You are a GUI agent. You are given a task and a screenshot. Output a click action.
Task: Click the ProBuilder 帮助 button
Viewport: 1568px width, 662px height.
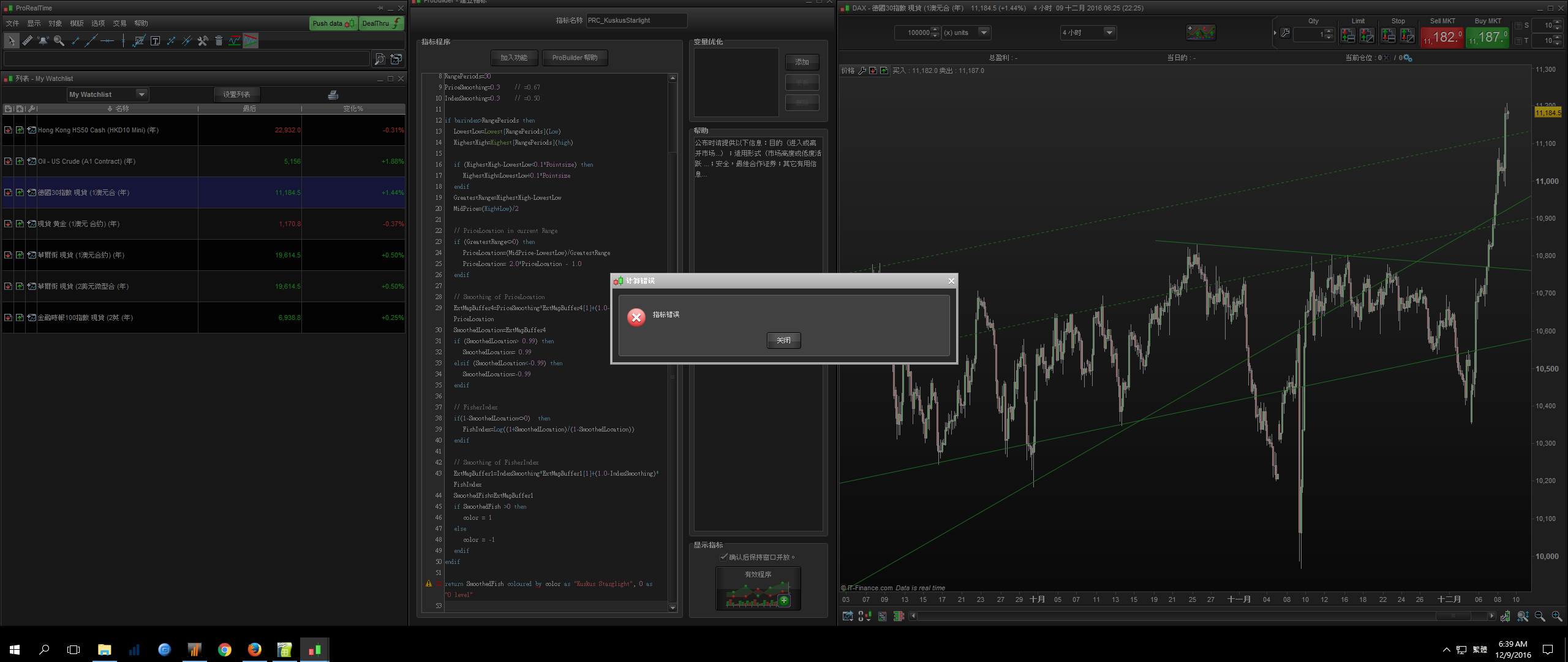pos(575,58)
